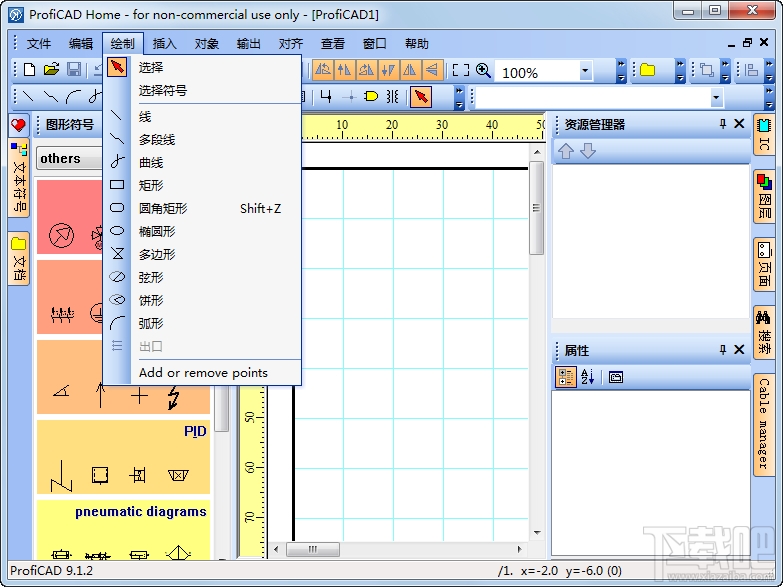This screenshot has width=783, height=587.
Task: Click the red heart favorites tab
Action: [x=18, y=125]
